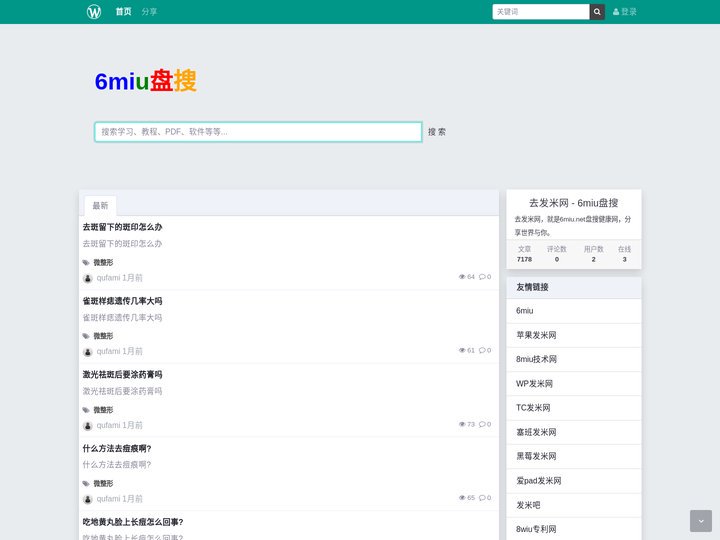
Task: Click the magnifier search icon button
Action: (x=597, y=11)
